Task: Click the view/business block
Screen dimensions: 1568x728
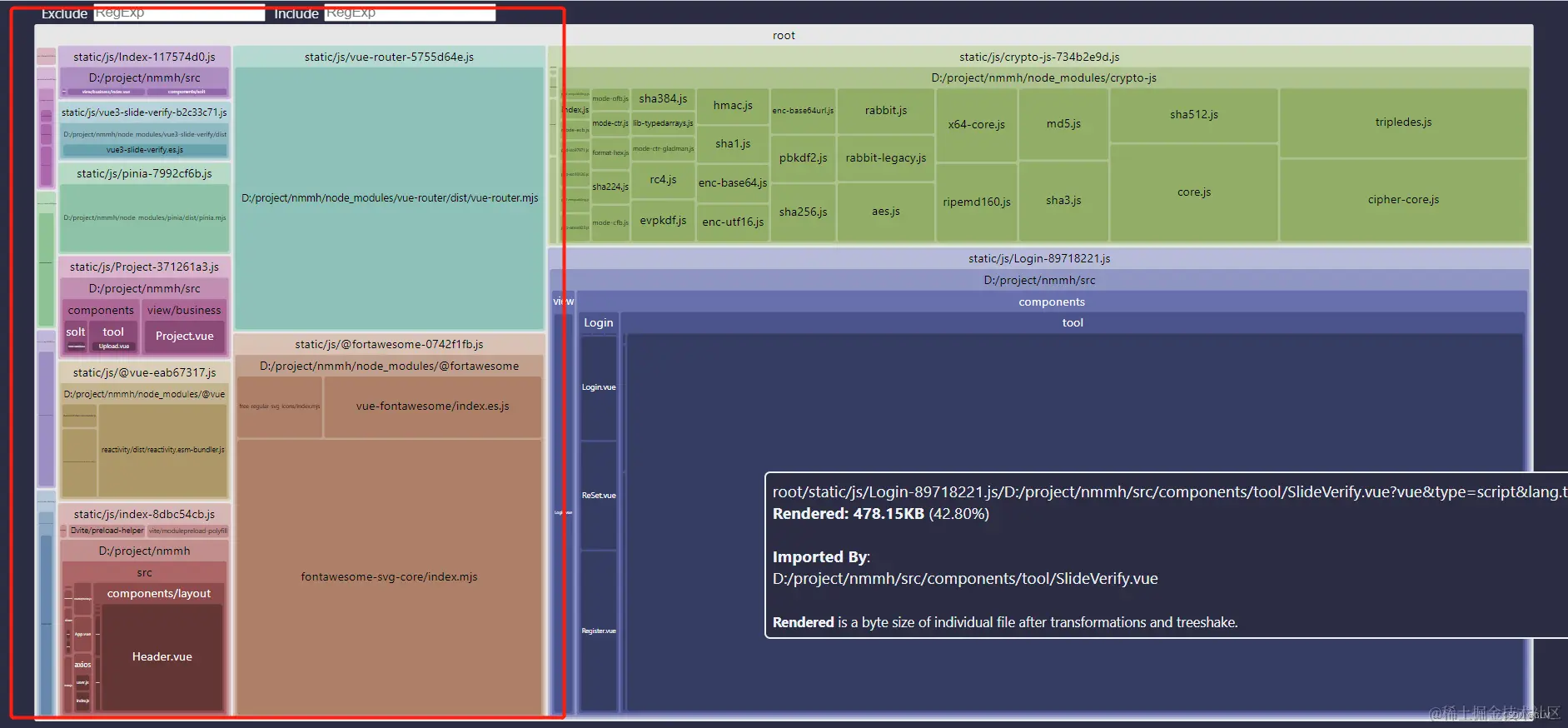Action: pos(184,310)
